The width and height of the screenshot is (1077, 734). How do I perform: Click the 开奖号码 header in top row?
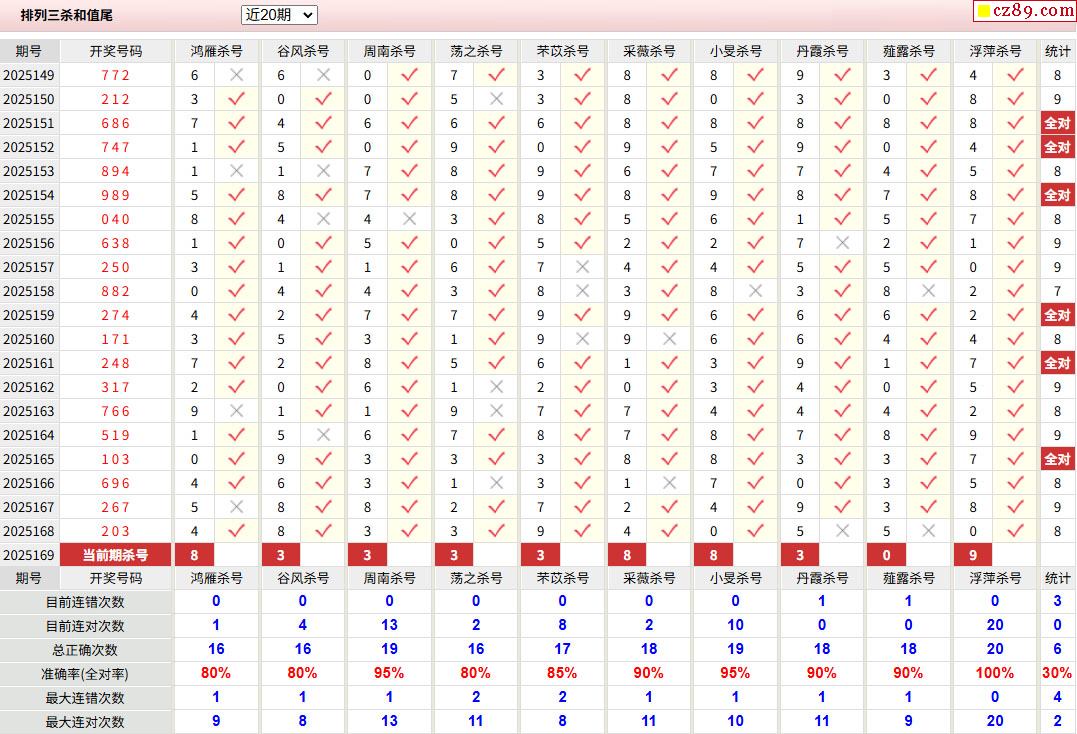pos(115,51)
